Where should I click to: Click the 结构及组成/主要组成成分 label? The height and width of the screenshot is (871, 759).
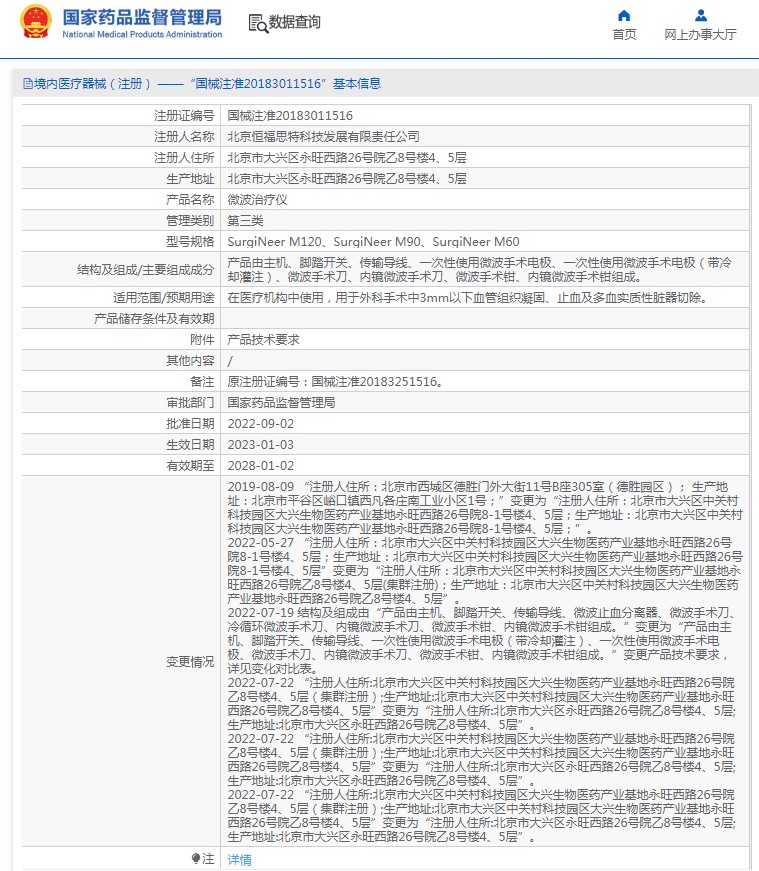pos(146,270)
